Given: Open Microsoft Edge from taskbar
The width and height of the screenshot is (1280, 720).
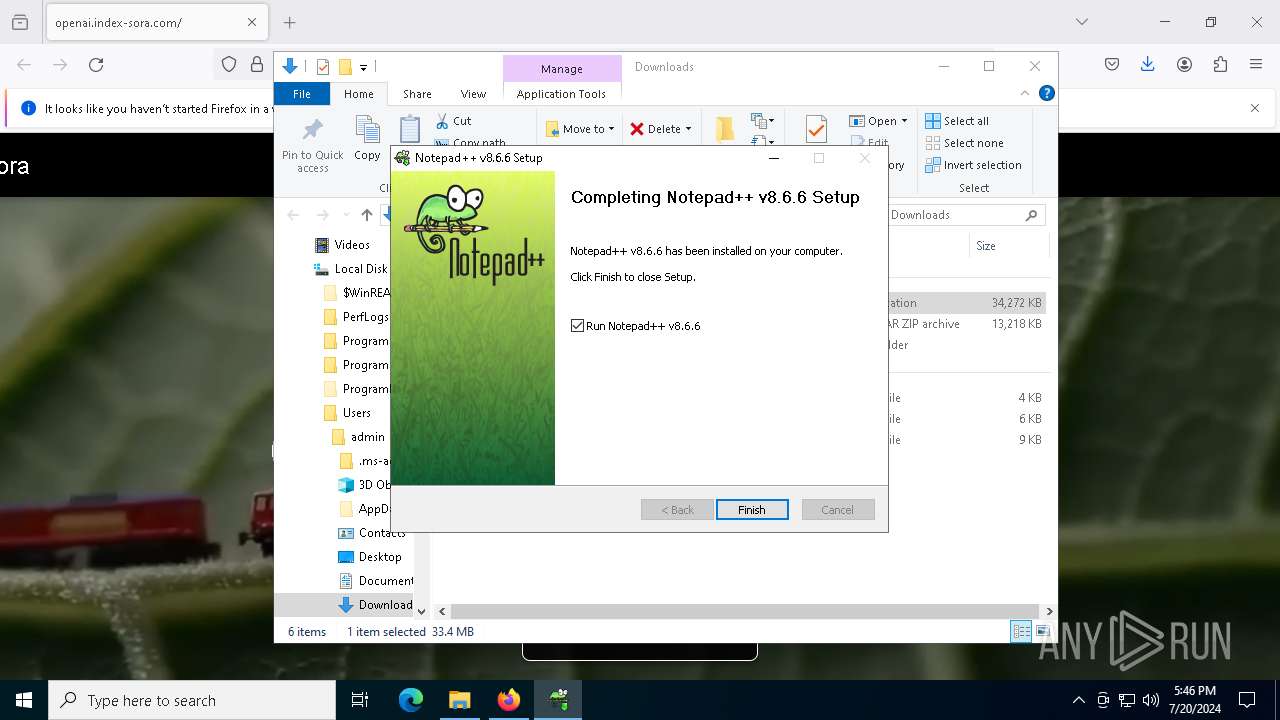Looking at the screenshot, I should [411, 700].
